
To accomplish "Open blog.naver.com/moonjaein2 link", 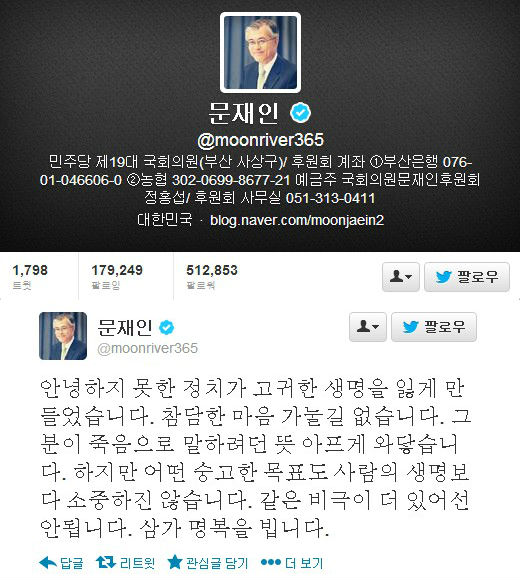I will click(297, 220).
